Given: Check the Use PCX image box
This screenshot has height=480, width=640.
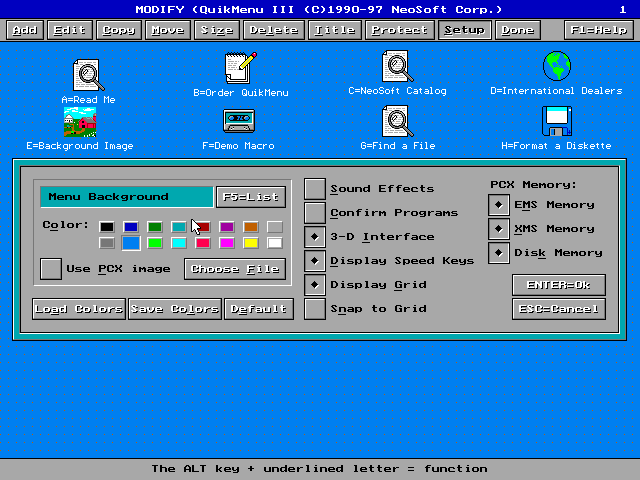Looking at the screenshot, I should 51,269.
